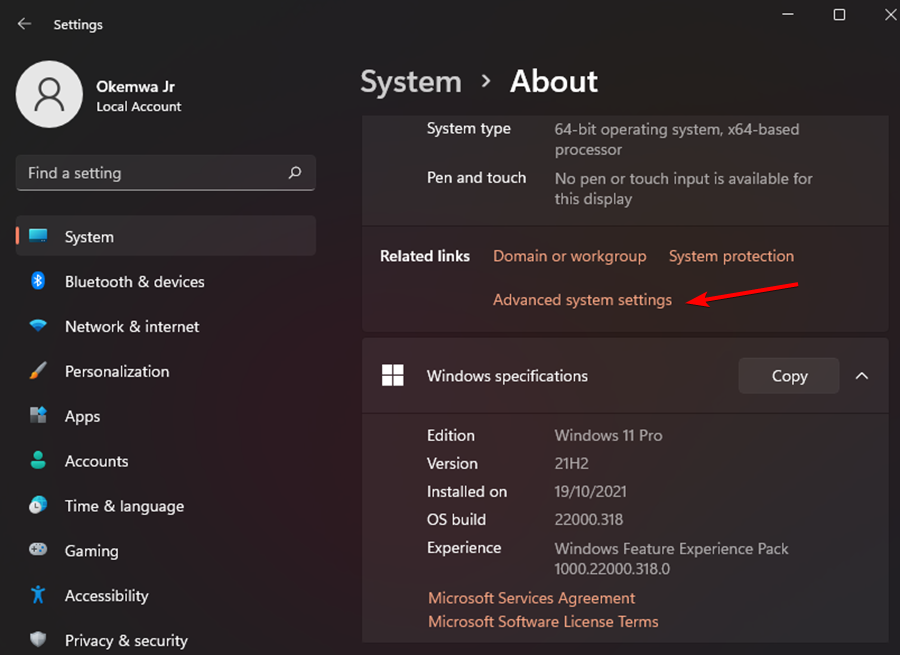Type in the Find a setting field
Viewport: 900px width, 655px height.
[x=150, y=173]
